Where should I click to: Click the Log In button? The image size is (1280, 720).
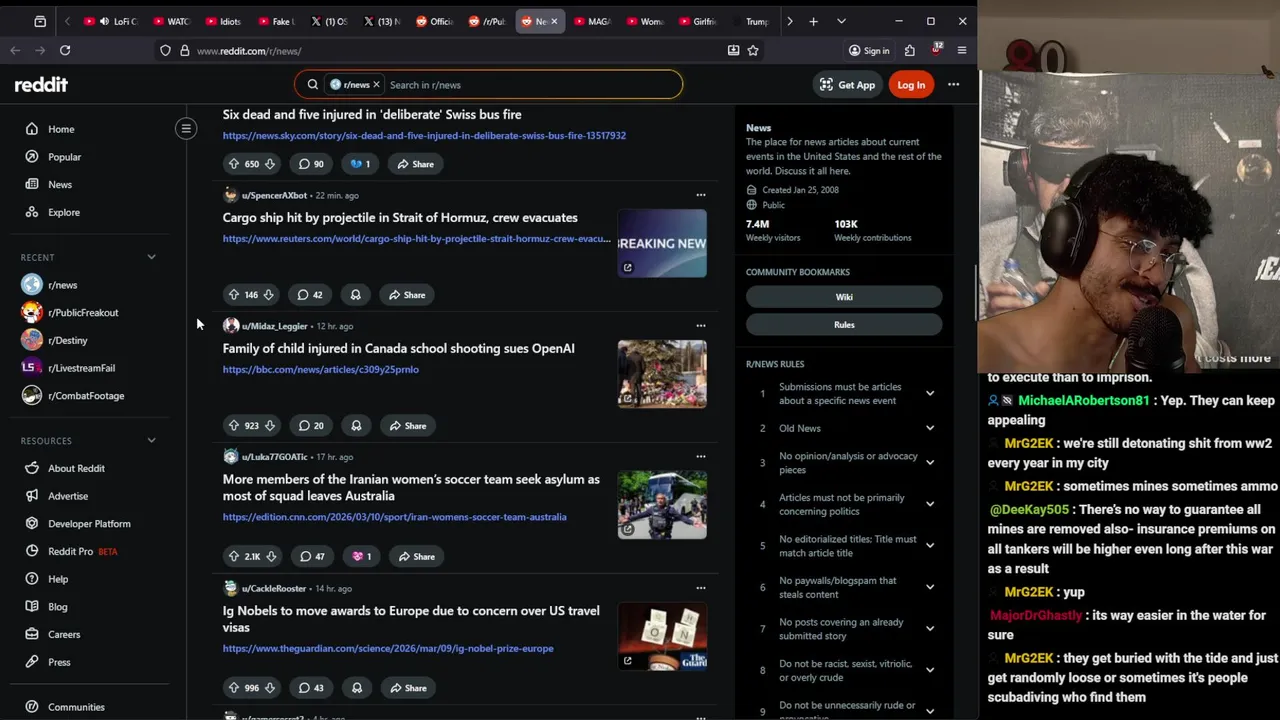coord(911,85)
